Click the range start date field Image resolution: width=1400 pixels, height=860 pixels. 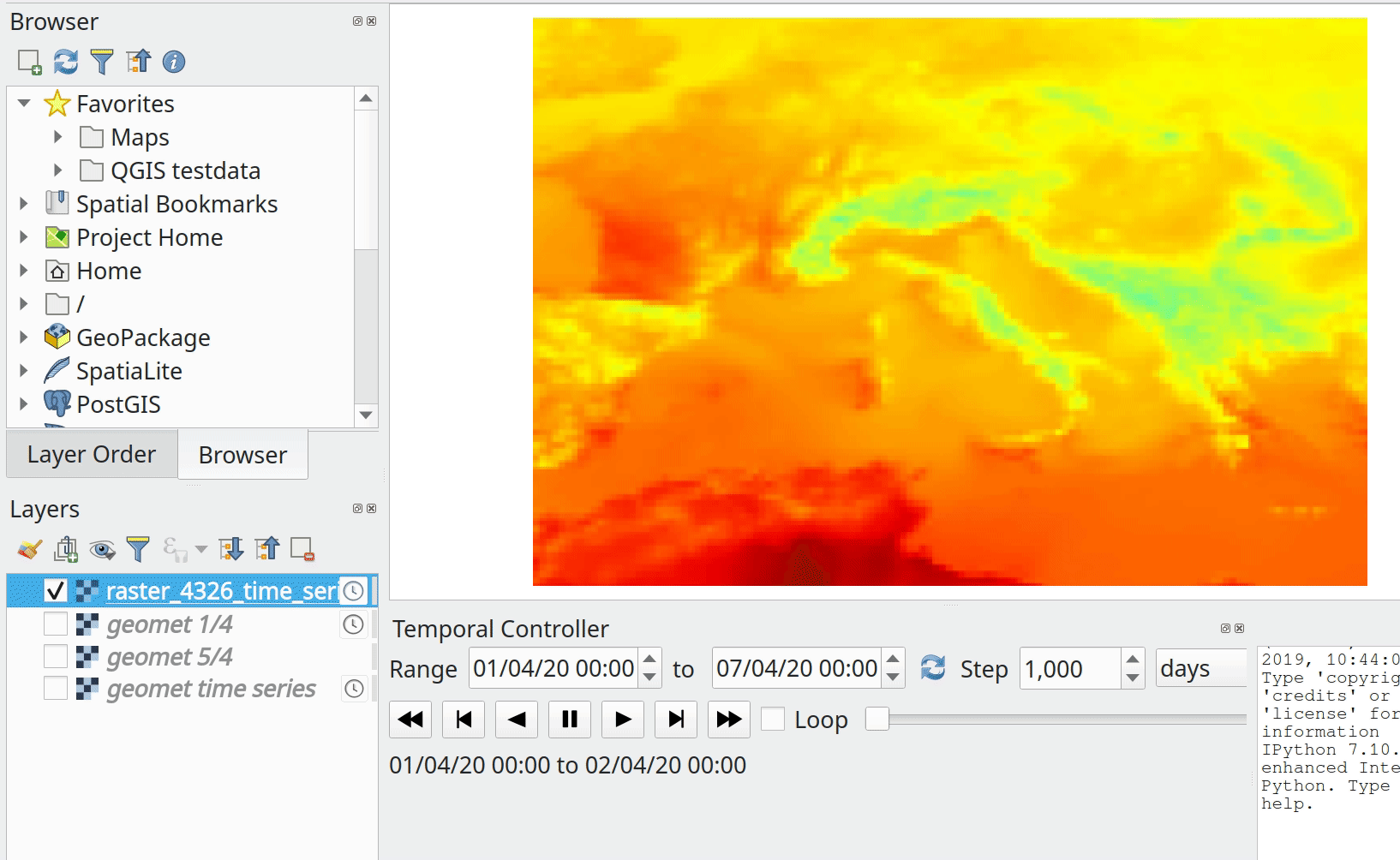click(x=553, y=668)
